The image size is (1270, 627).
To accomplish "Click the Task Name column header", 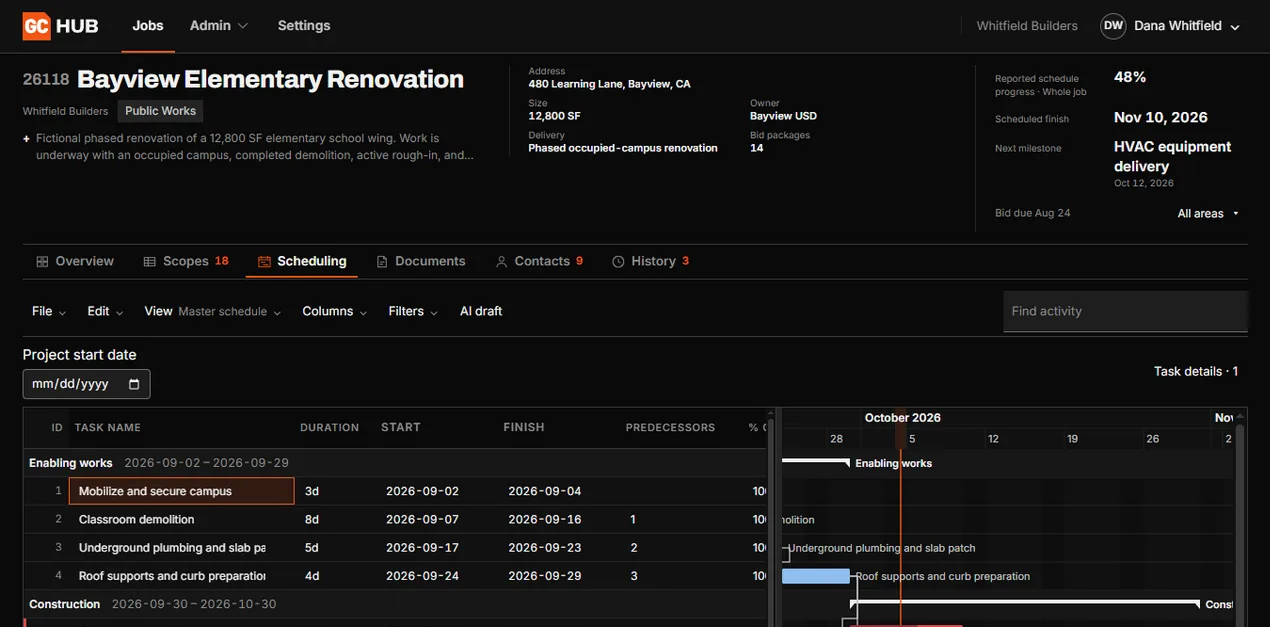I will point(108,427).
